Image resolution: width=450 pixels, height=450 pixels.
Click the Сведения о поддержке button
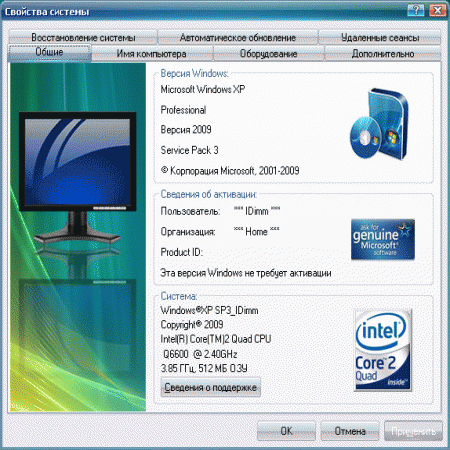click(211, 387)
